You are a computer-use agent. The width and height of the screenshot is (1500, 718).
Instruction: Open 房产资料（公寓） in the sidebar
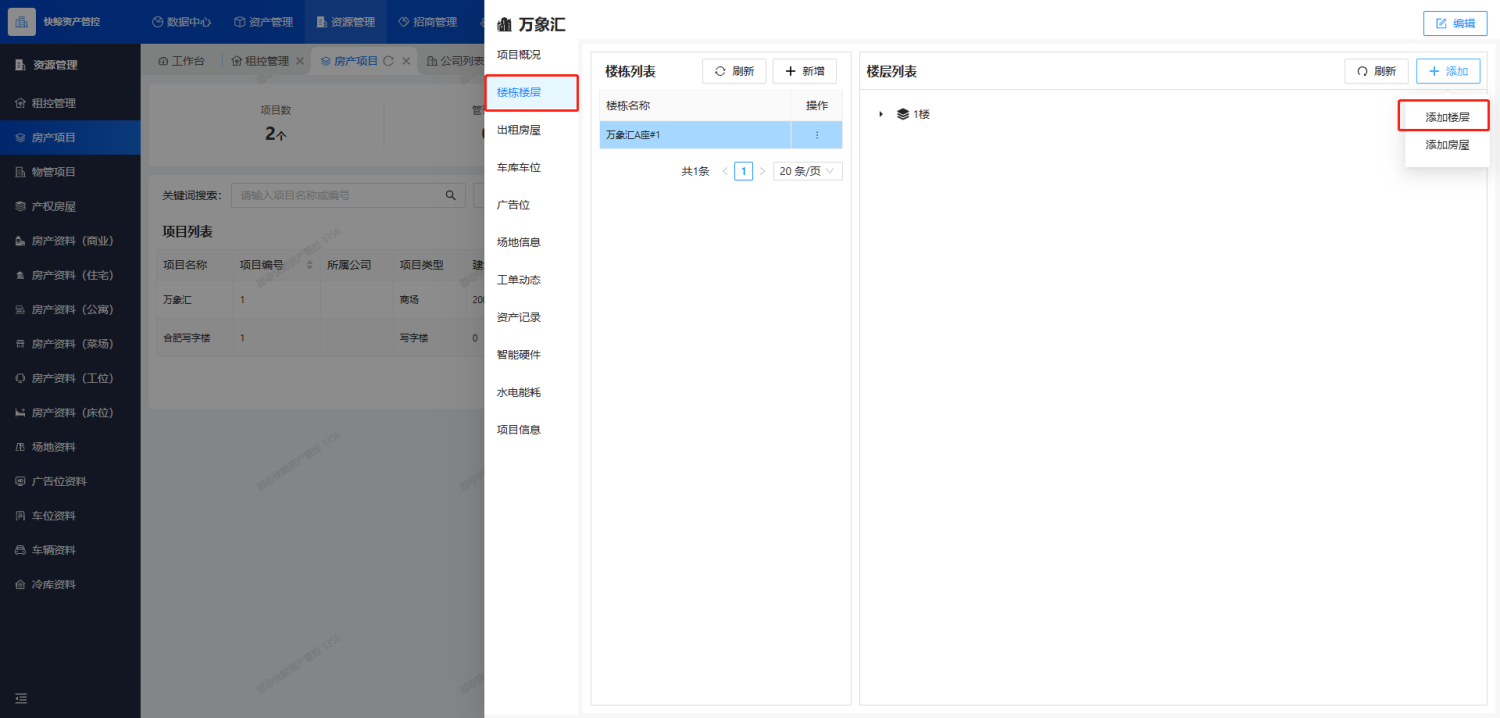[70, 309]
